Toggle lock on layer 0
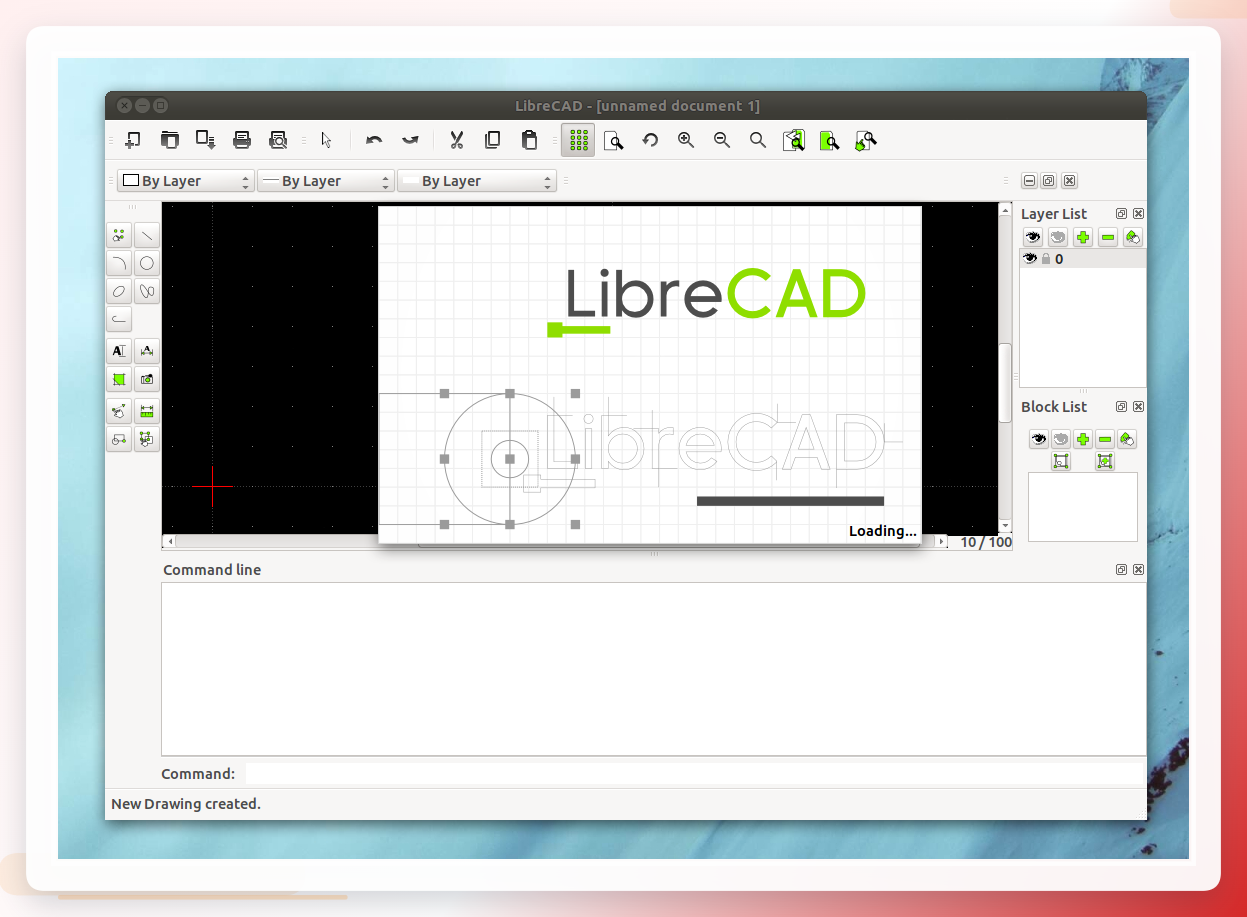The height and width of the screenshot is (917, 1247). tap(1046, 258)
